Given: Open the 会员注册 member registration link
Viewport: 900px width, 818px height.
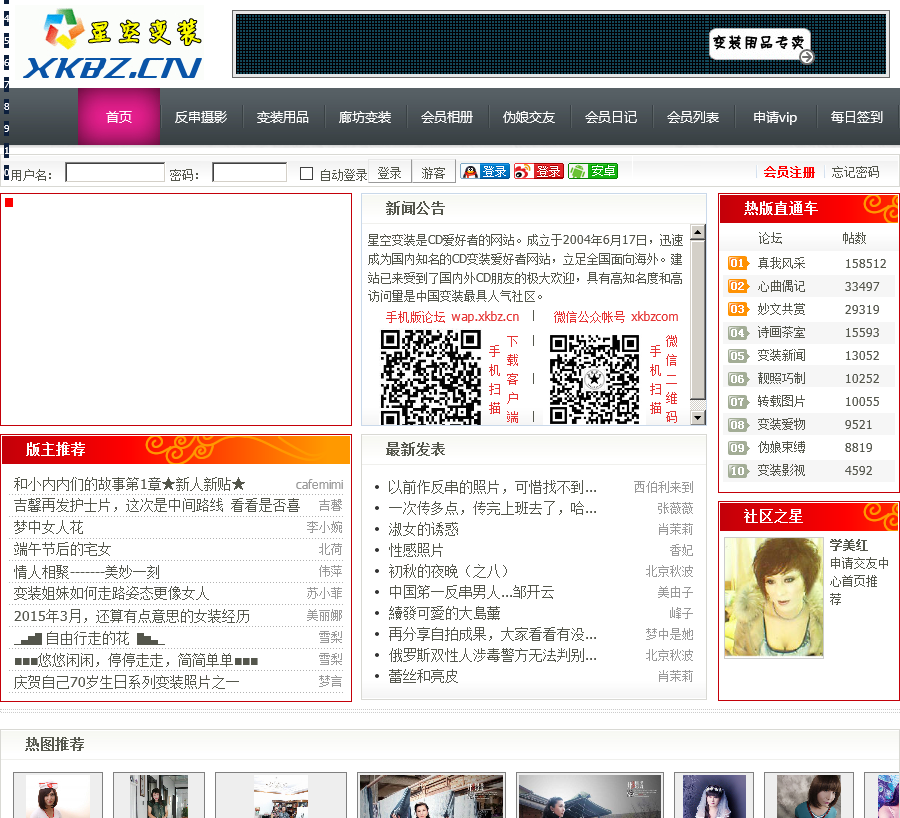Looking at the screenshot, I should click(x=789, y=172).
